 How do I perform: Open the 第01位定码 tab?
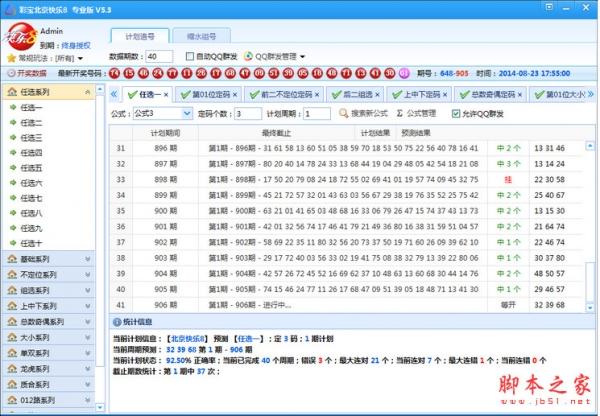point(209,95)
